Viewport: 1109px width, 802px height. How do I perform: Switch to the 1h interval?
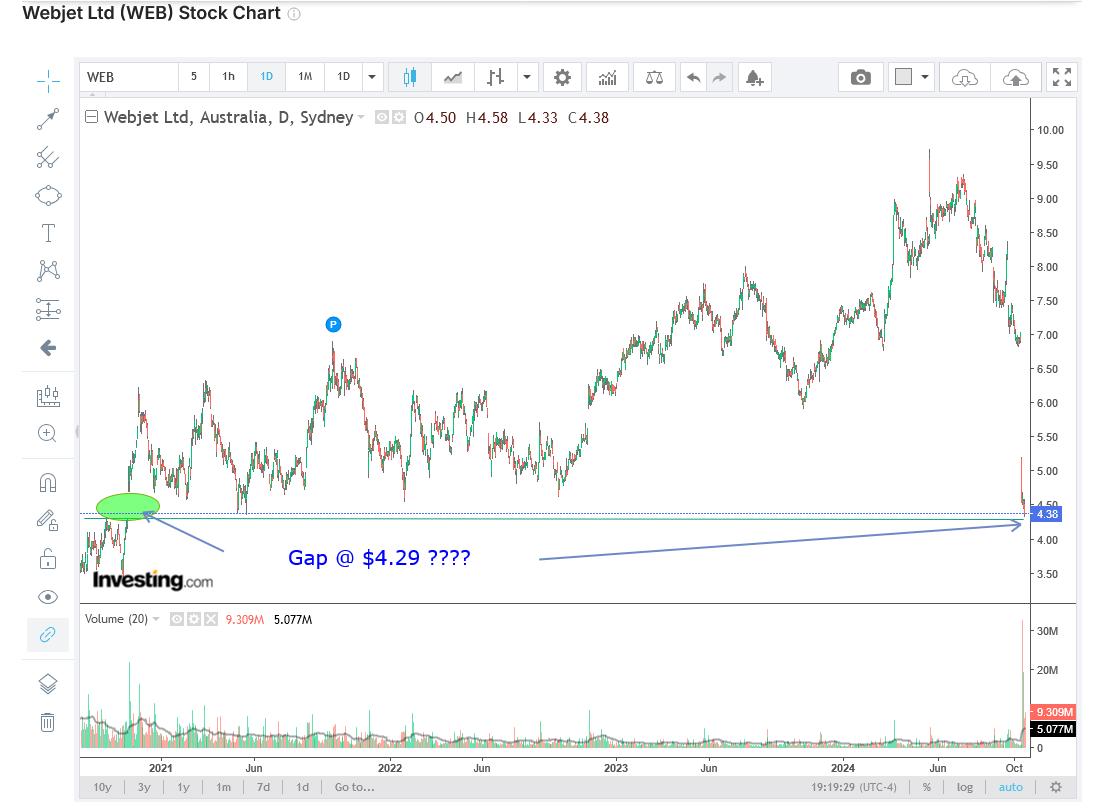coord(228,76)
